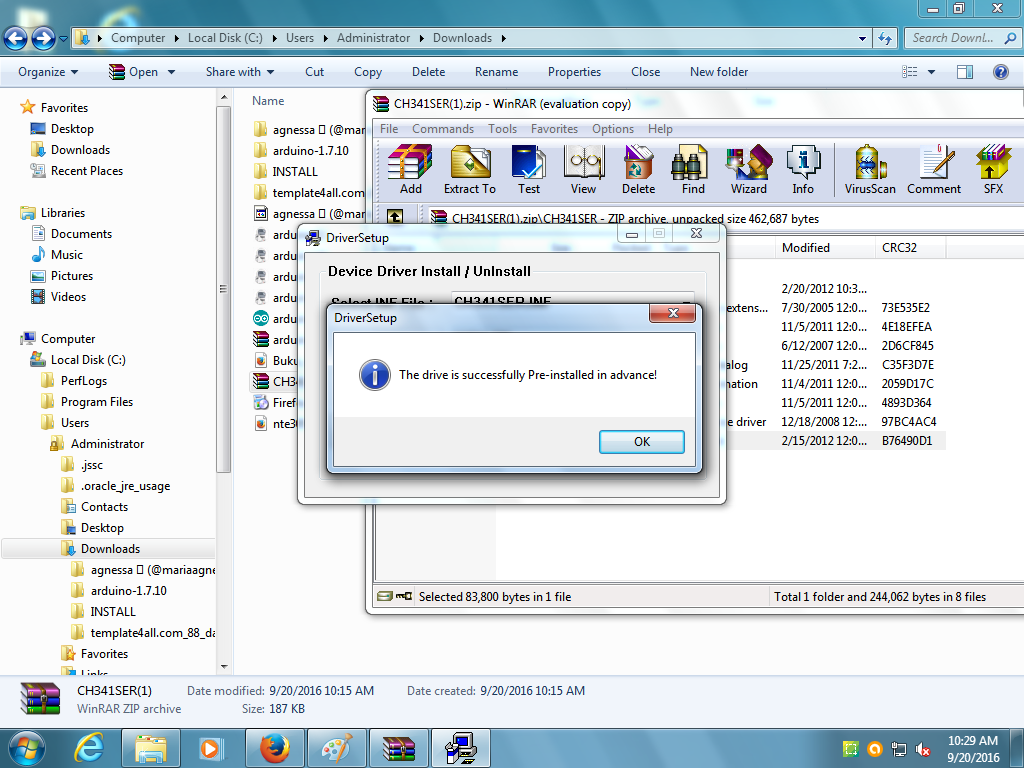
Task: Click the Search Downloads field
Action: (963, 38)
